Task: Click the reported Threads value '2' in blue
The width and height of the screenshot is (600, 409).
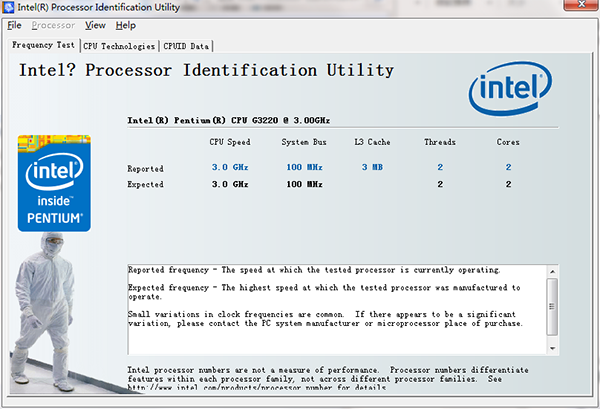Action: tap(440, 167)
